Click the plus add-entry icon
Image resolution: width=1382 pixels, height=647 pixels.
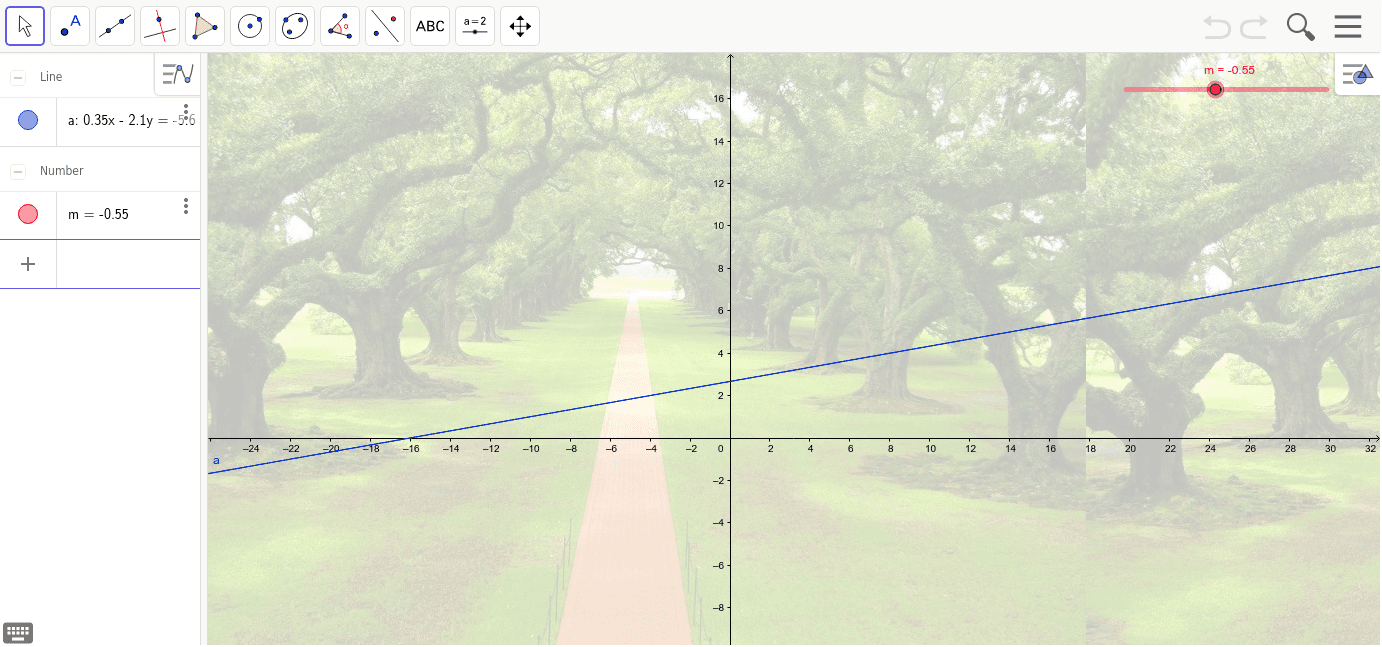tap(28, 264)
